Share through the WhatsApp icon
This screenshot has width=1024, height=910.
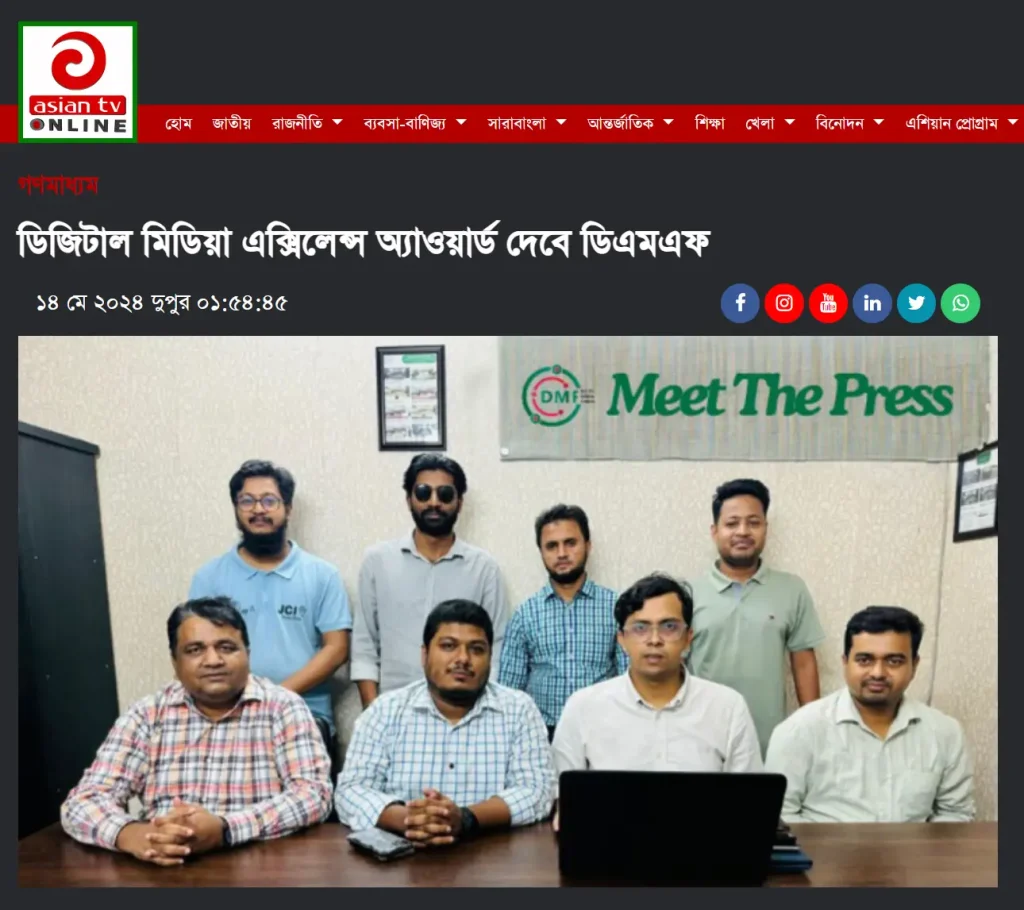[960, 303]
